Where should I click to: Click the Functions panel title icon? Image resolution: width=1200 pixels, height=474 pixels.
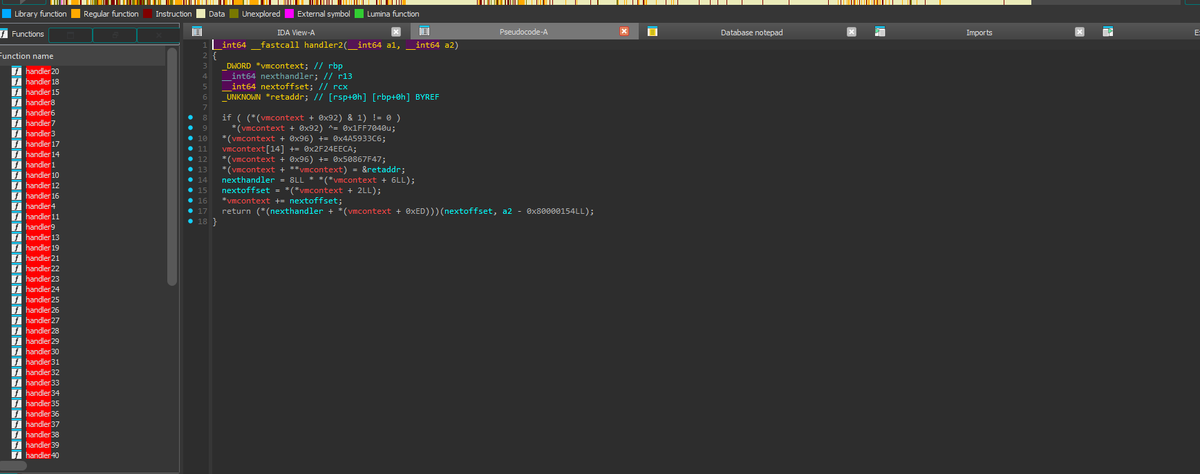(5, 35)
